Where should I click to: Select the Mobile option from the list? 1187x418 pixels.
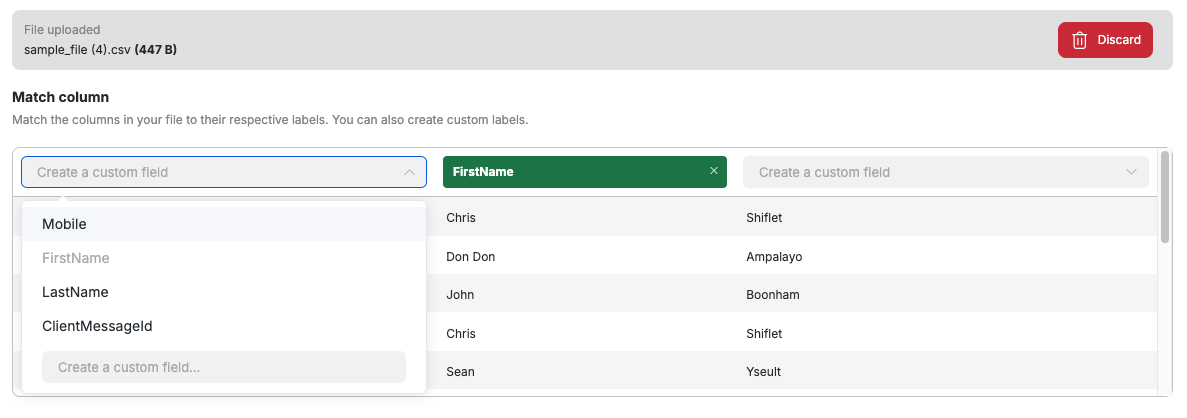point(64,224)
